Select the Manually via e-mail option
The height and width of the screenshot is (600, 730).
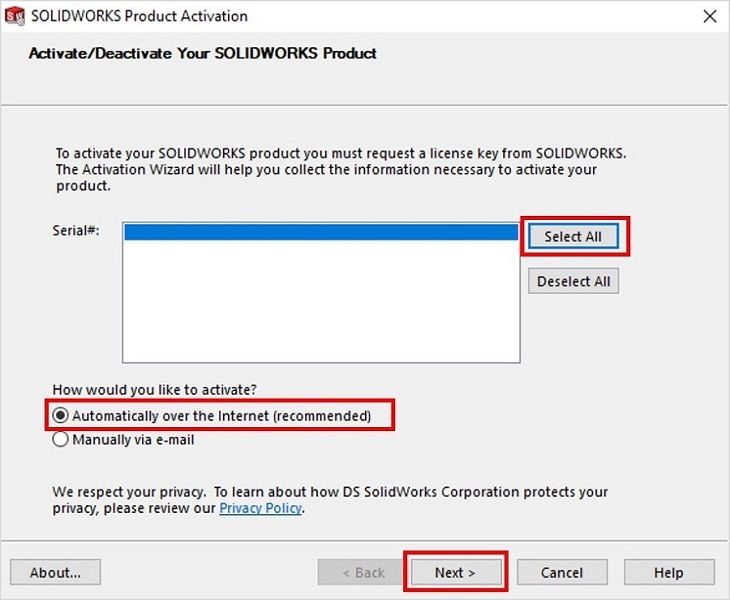tap(61, 440)
